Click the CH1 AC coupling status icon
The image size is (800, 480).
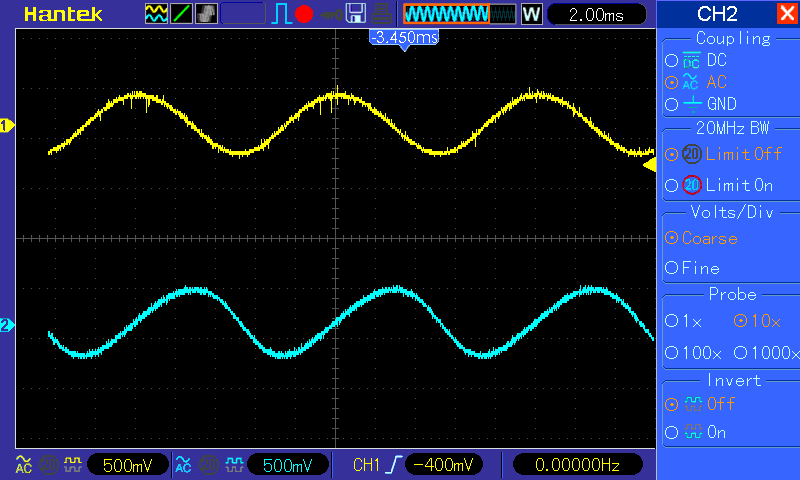tap(23, 465)
